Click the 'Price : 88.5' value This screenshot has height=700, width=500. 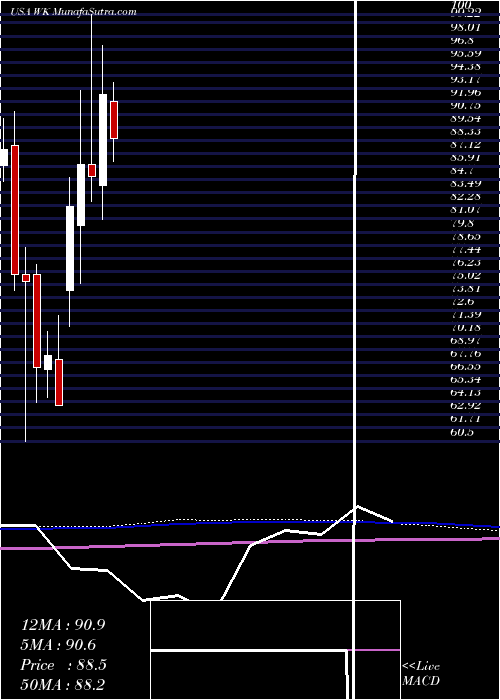point(63,665)
